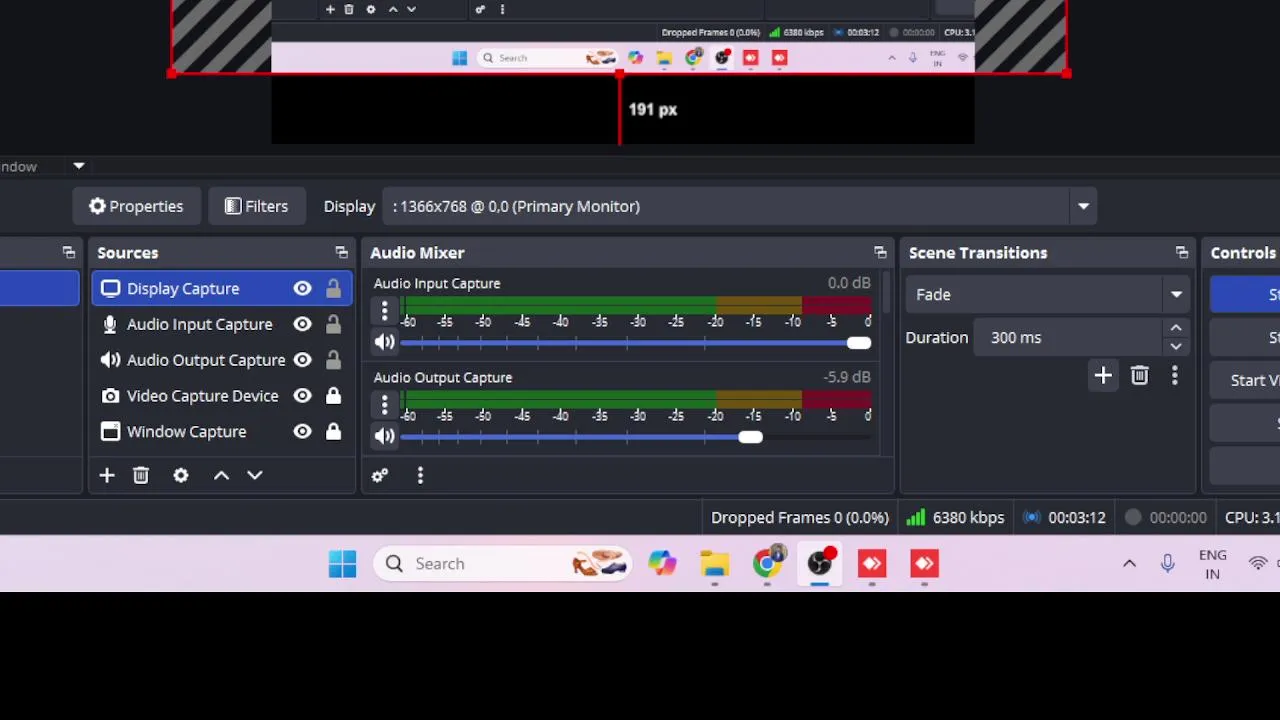Move source down with arrow icon
Image resolution: width=1280 pixels, height=720 pixels.
tap(255, 476)
